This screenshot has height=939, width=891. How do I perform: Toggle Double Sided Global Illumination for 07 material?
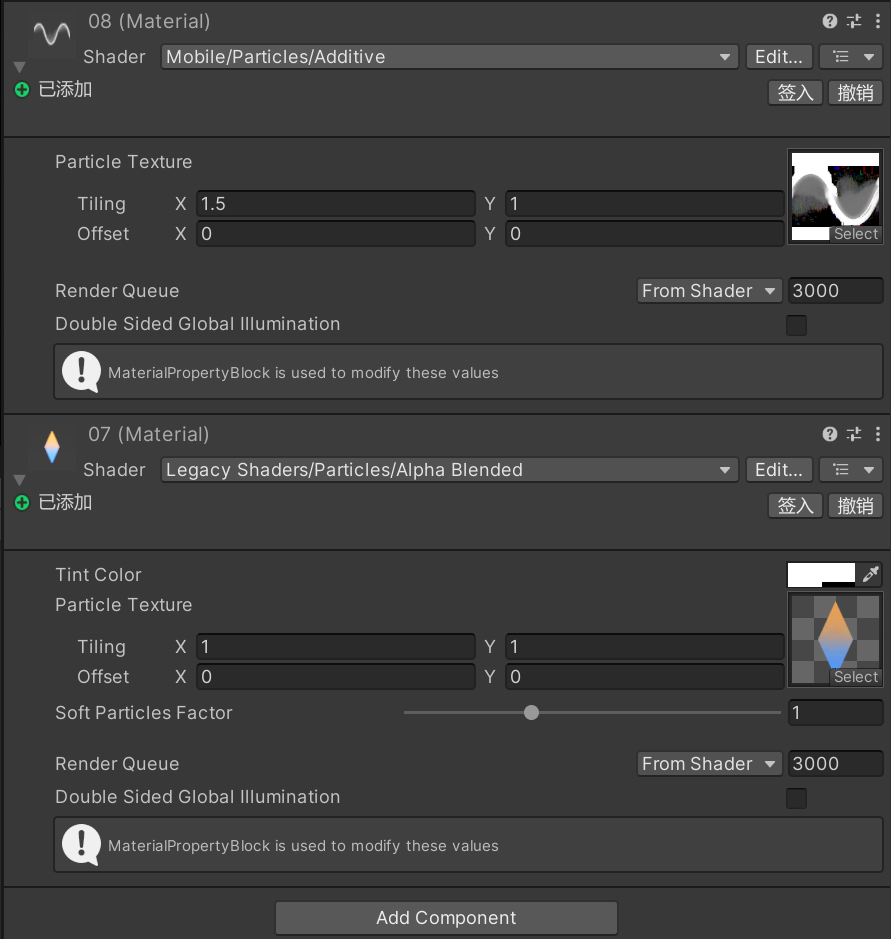(x=796, y=798)
